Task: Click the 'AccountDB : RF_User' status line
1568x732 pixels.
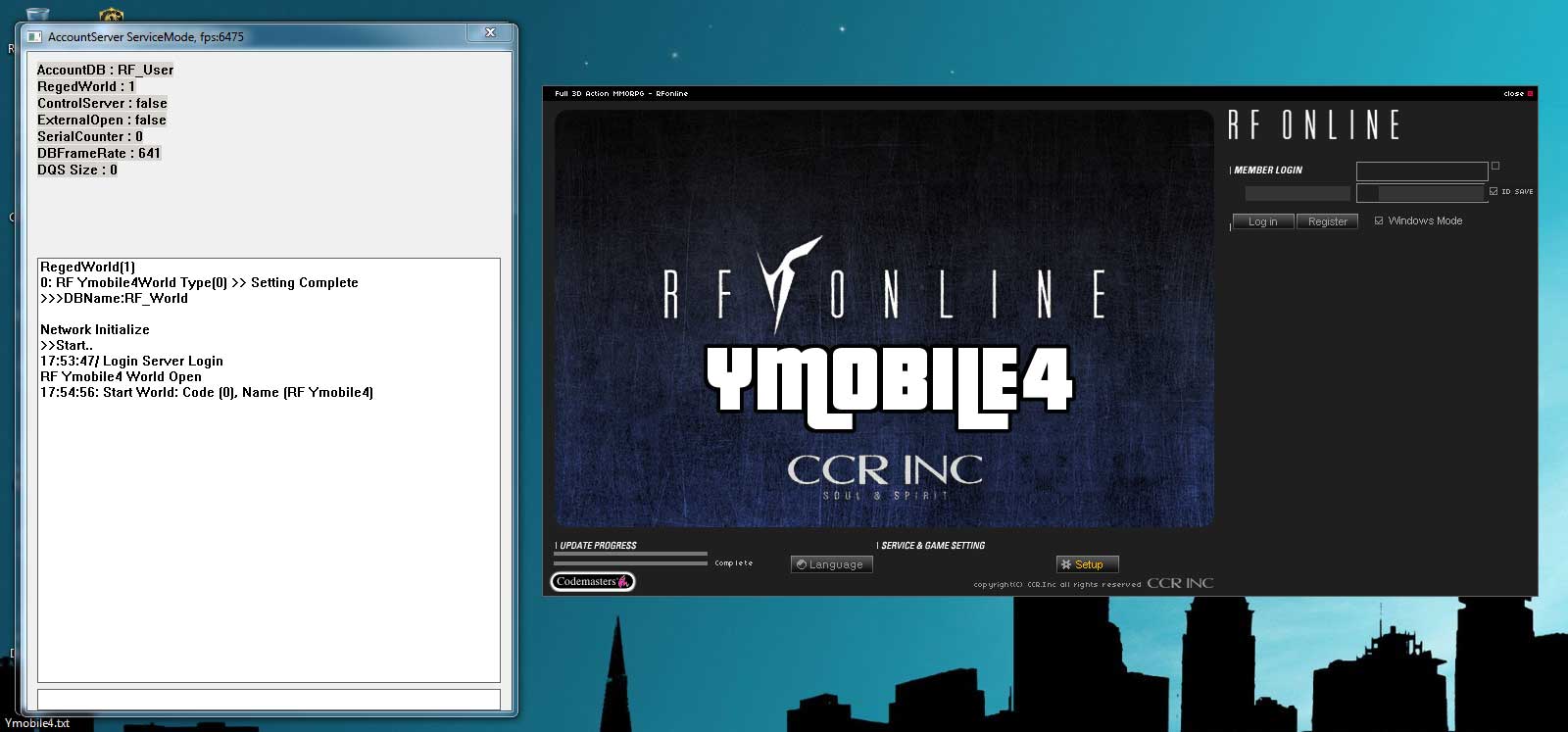Action: (x=105, y=70)
